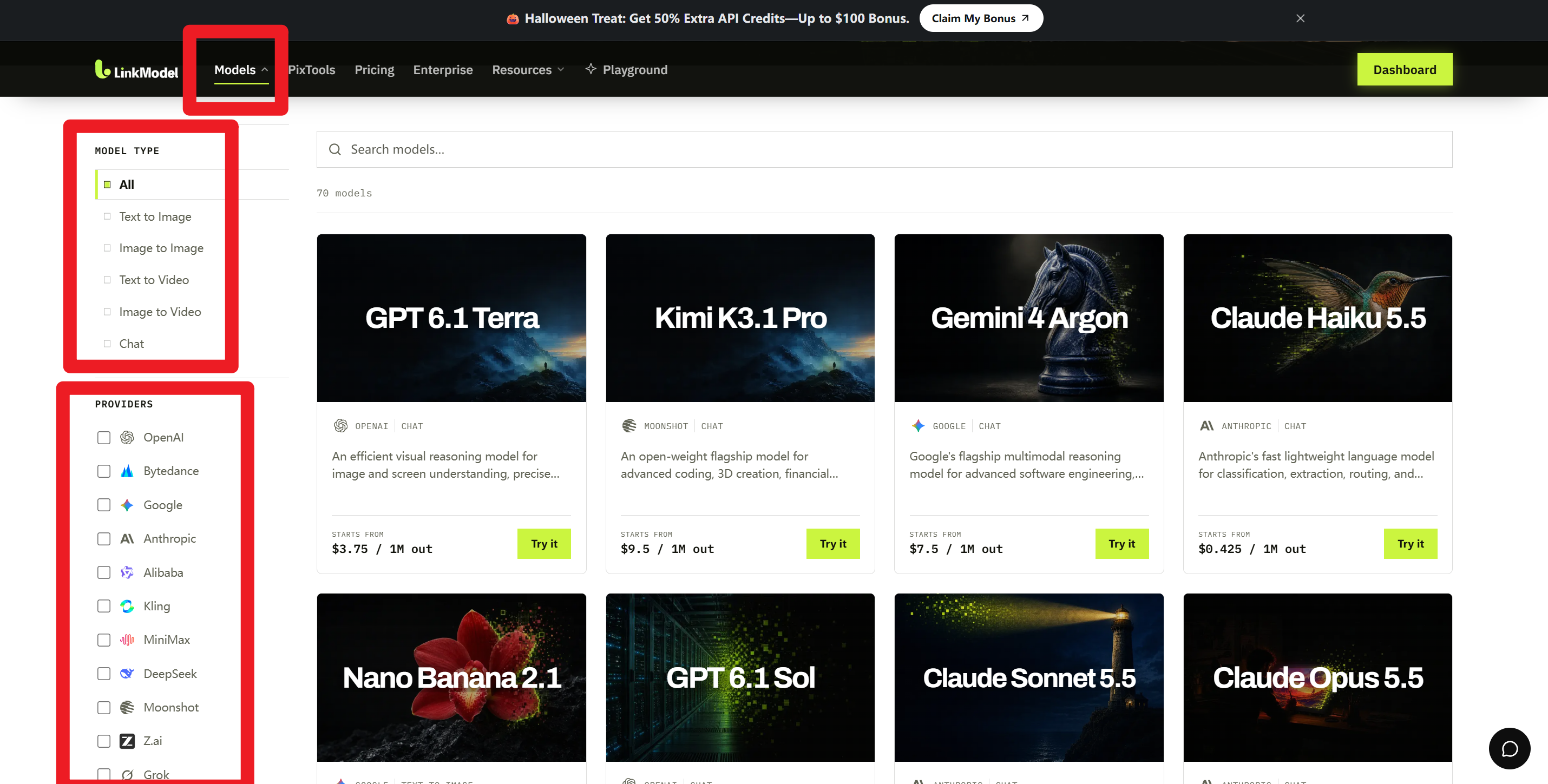The width and height of the screenshot is (1548, 784).
Task: Toggle the DeepSeek provider checkbox
Action: point(104,674)
